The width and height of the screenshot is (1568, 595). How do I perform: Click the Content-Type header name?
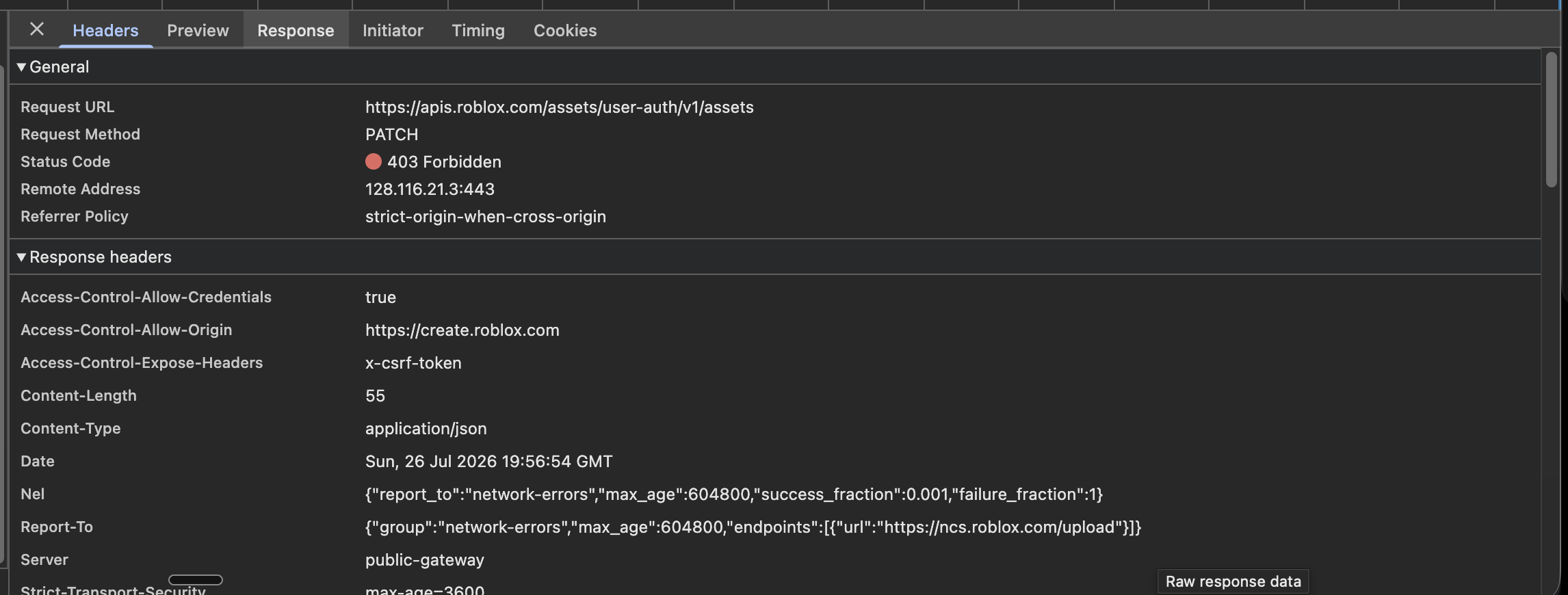point(70,428)
